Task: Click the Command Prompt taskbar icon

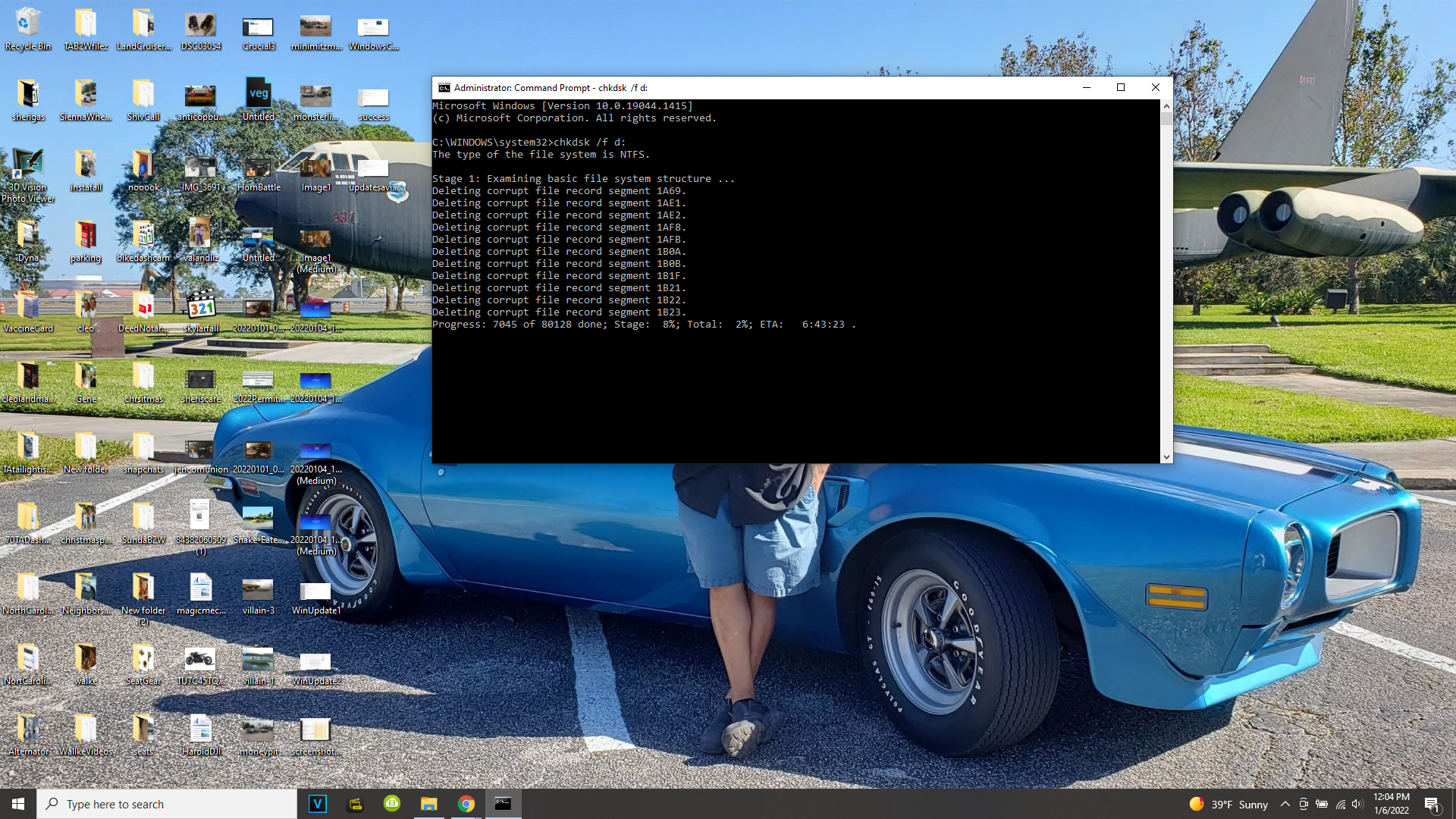Action: coord(503,804)
